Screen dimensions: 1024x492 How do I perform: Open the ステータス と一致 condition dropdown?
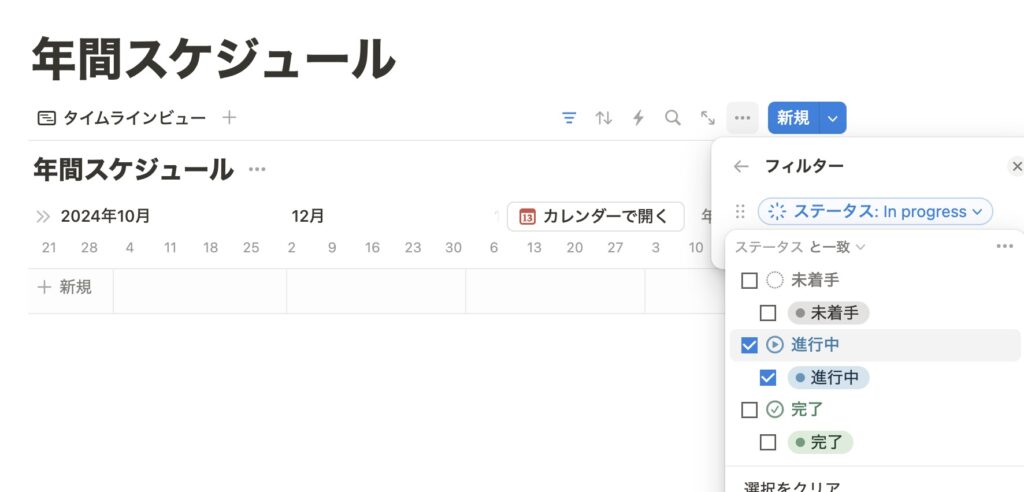(800, 247)
